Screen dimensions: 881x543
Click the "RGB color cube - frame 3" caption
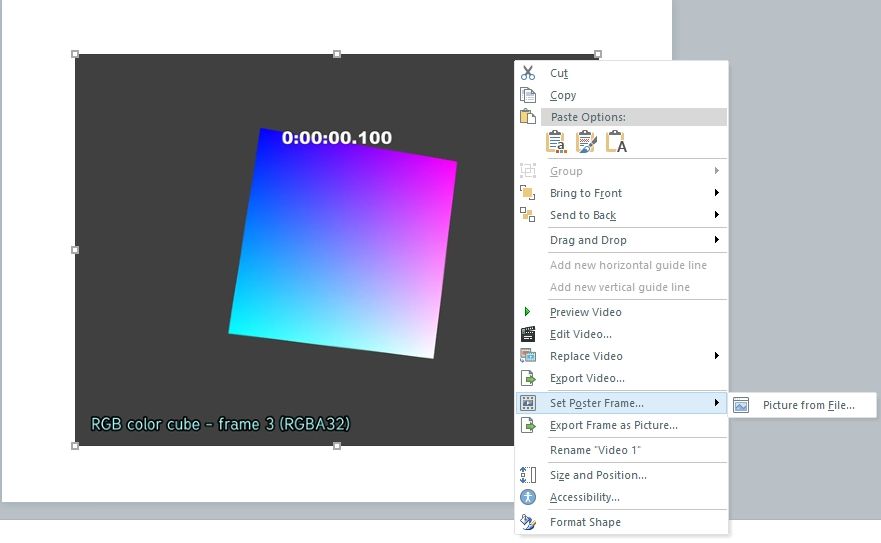220,424
